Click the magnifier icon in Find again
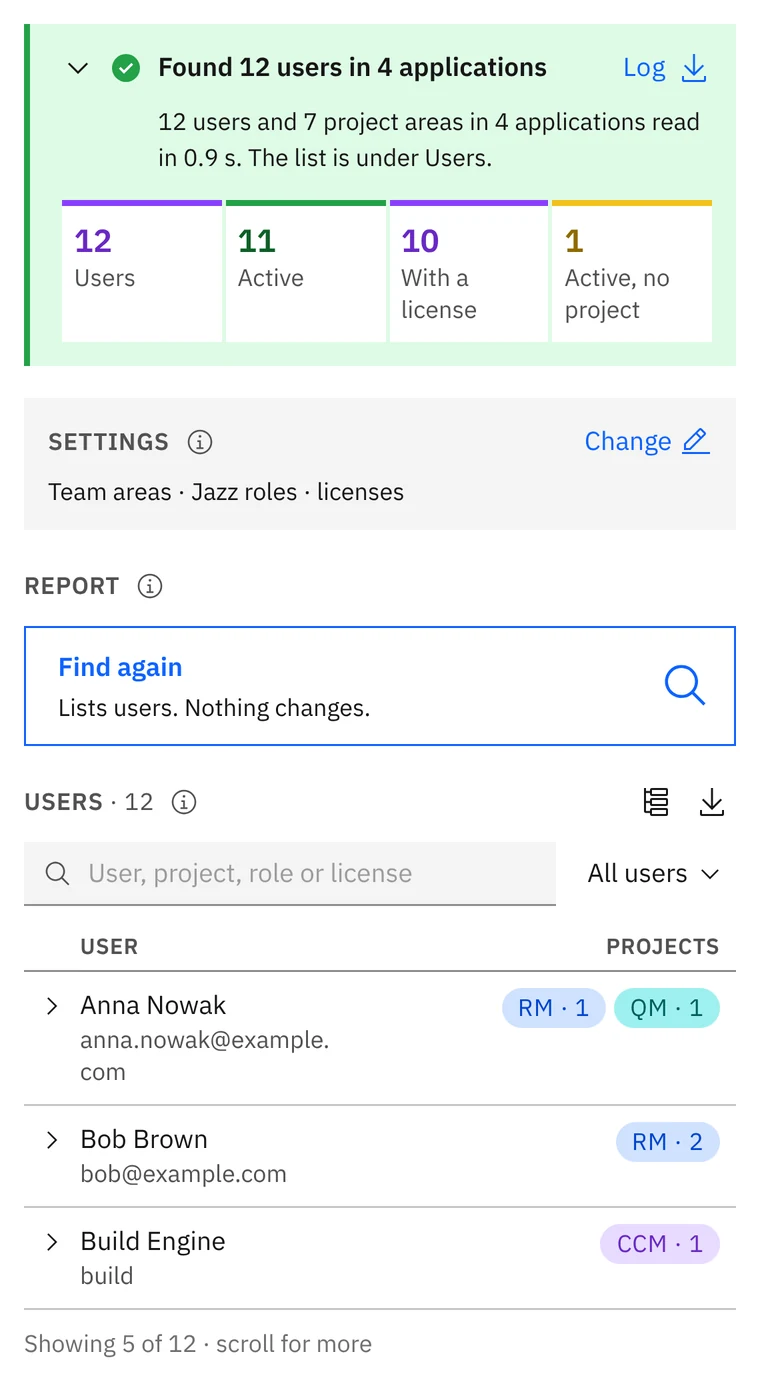 pyautogui.click(x=685, y=686)
